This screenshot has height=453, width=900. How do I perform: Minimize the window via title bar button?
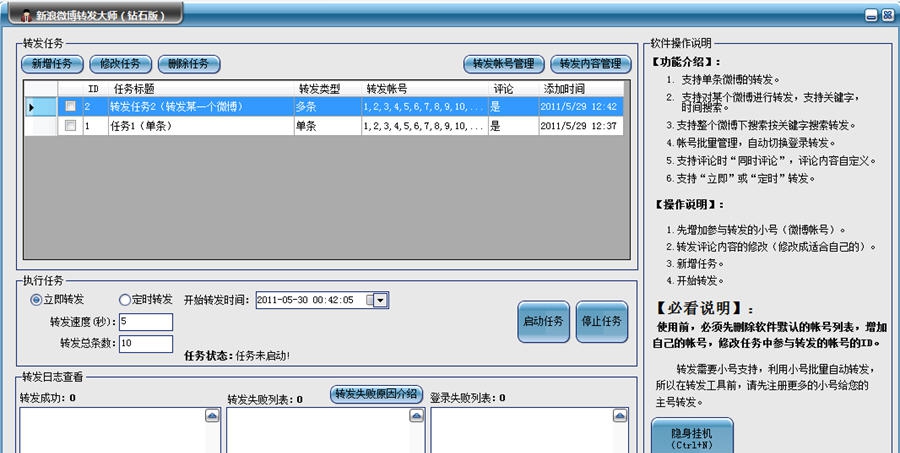pos(871,16)
